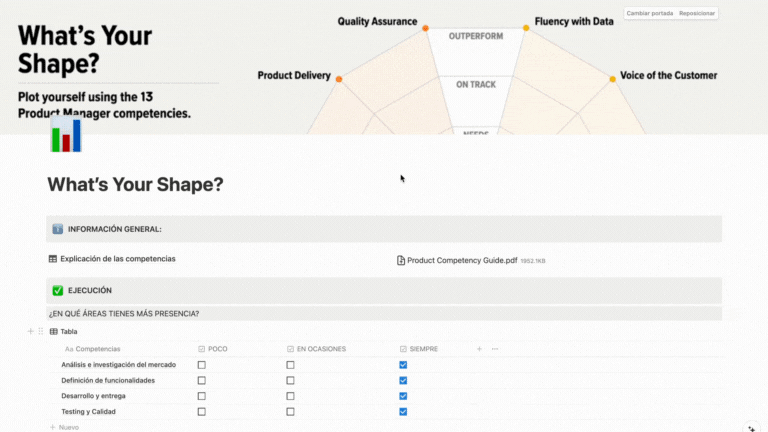Click the Definición de funcionalidades cell
Screen dimensions: 768x432
108,381
